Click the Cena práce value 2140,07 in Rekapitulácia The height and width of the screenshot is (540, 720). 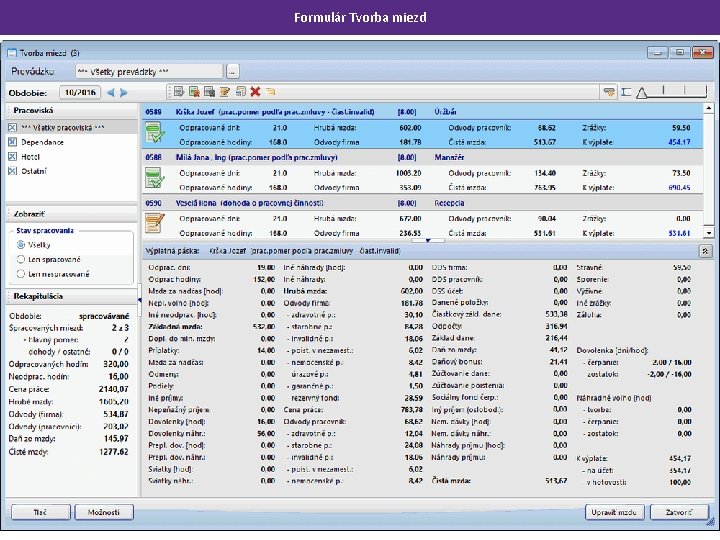click(x=113, y=389)
